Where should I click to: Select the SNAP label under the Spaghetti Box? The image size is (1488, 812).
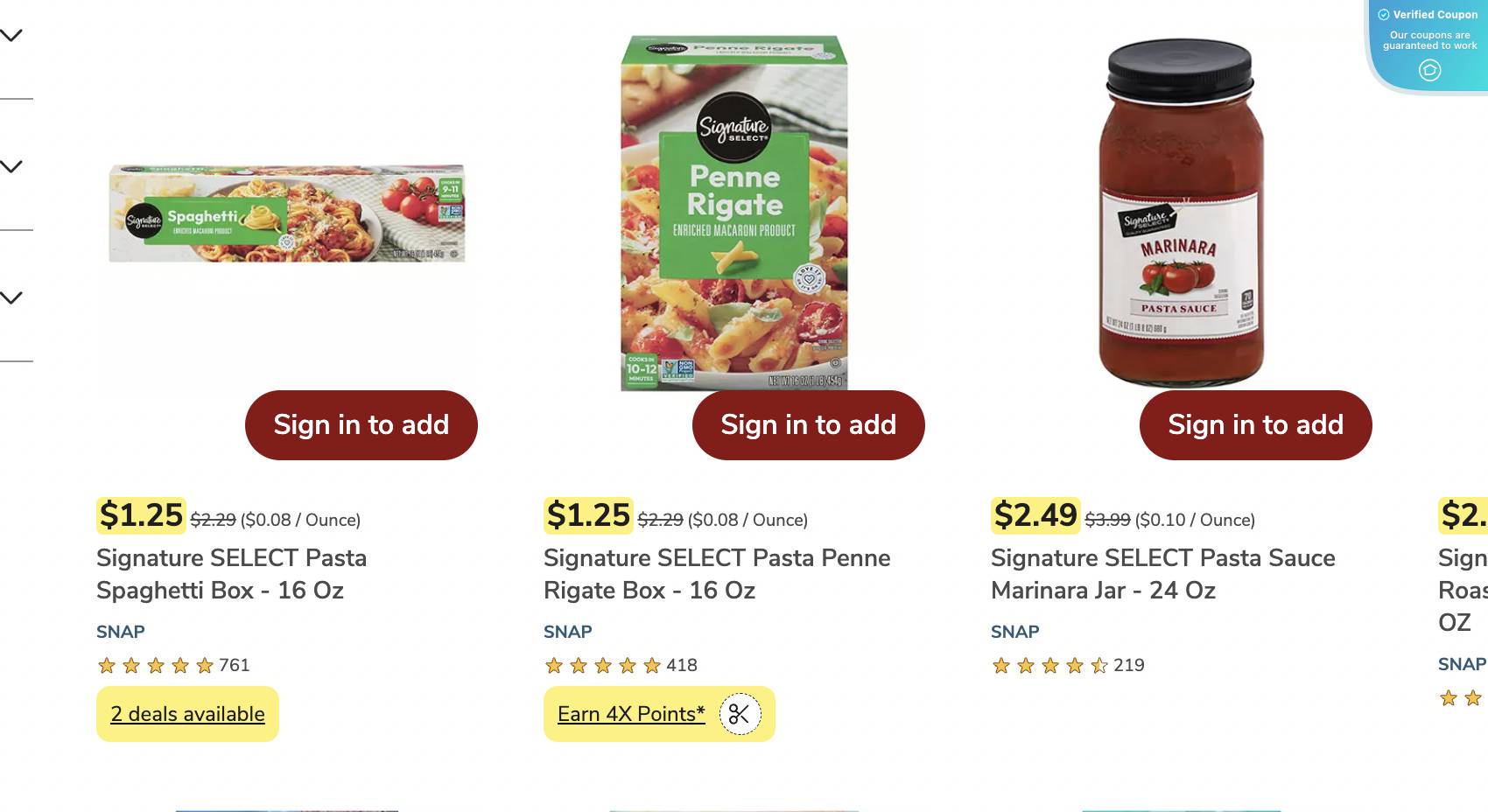click(120, 631)
